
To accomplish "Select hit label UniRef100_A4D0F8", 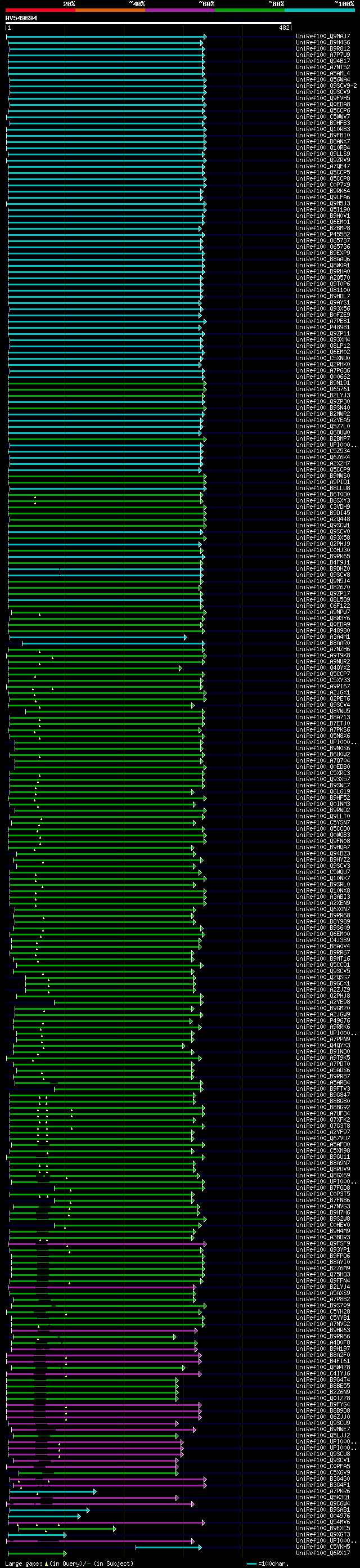I will [x=323, y=1343].
